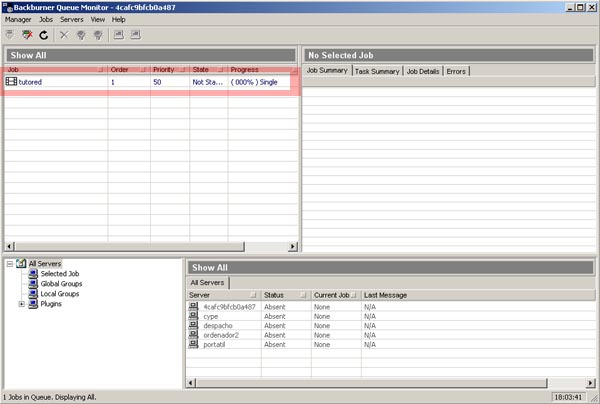The width and height of the screenshot is (600, 404).
Task: Click the server icon for portatil
Action: [x=194, y=344]
